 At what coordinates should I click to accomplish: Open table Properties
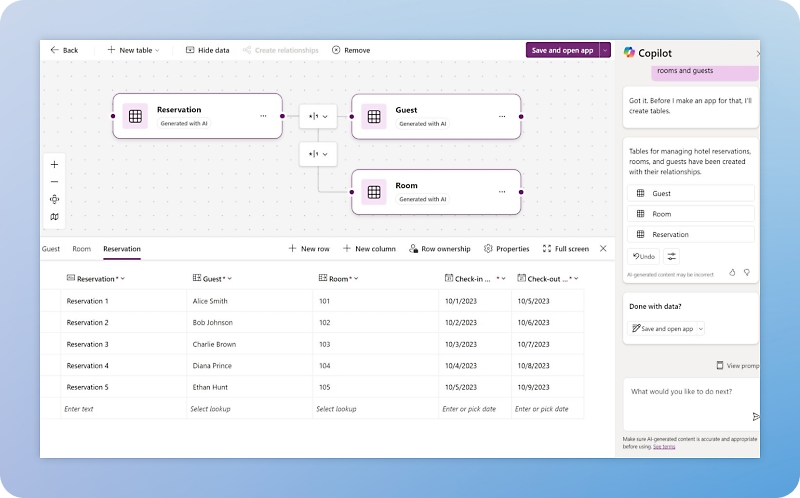[x=507, y=249]
